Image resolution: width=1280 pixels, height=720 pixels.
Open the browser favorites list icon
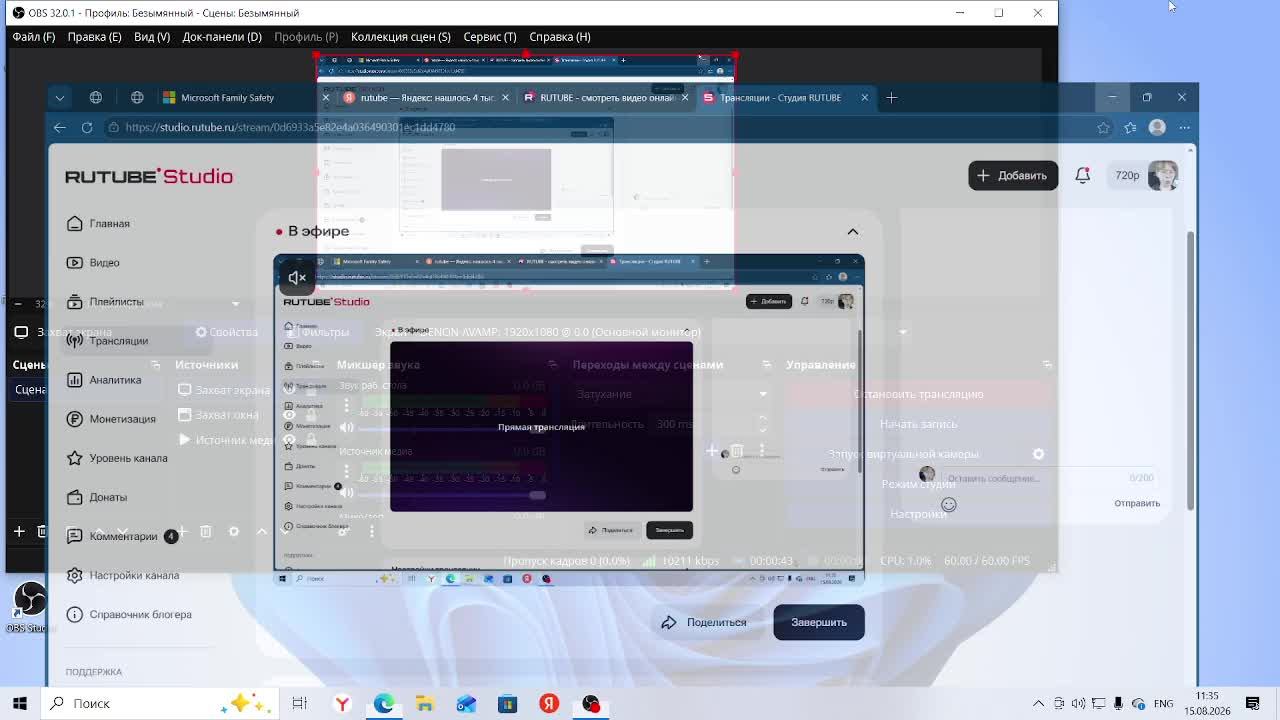point(1130,127)
